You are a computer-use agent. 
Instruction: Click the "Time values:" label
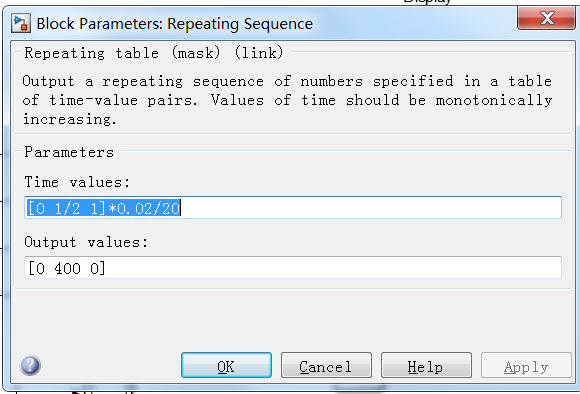pyautogui.click(x=77, y=182)
